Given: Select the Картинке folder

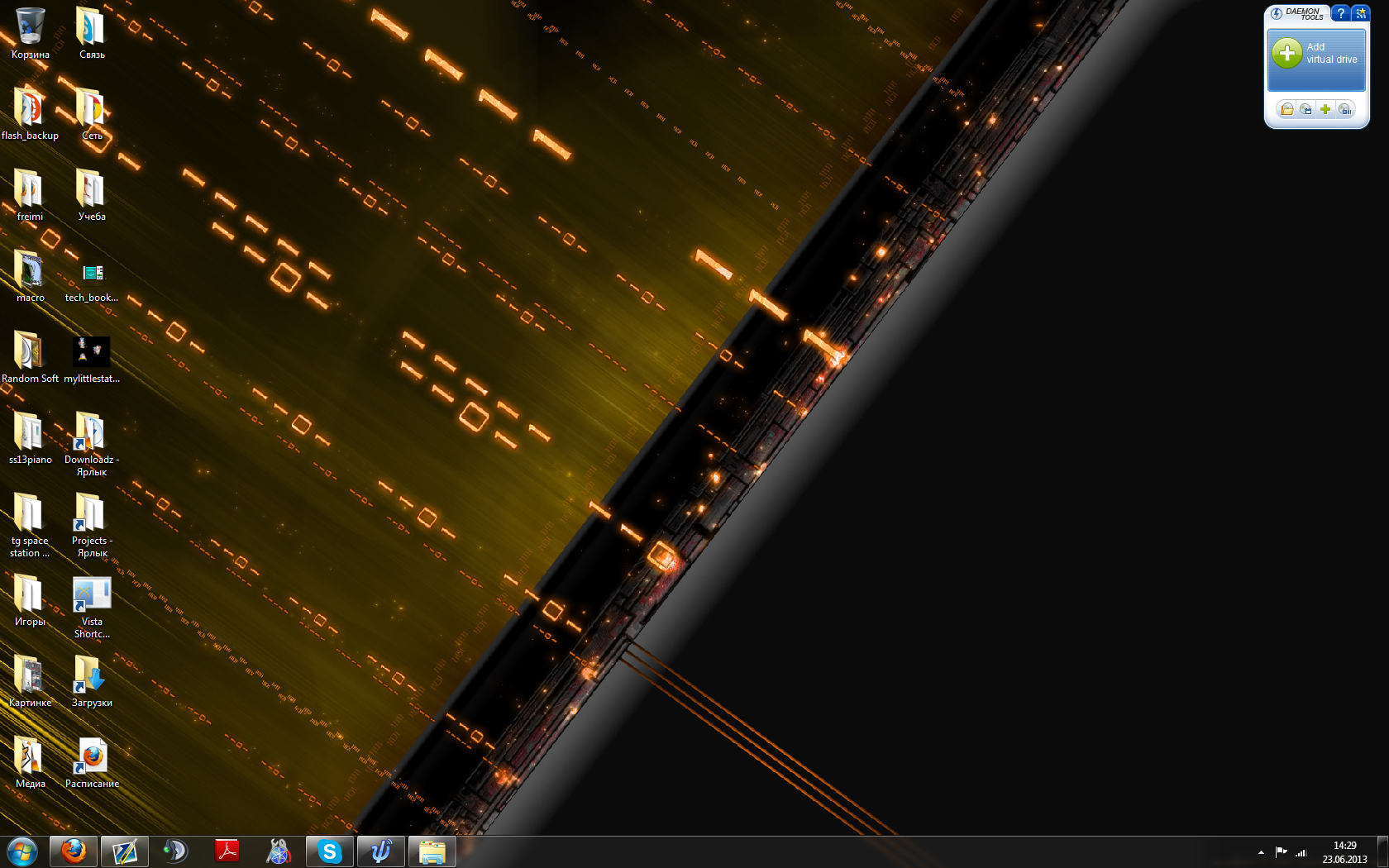Looking at the screenshot, I should click(31, 681).
